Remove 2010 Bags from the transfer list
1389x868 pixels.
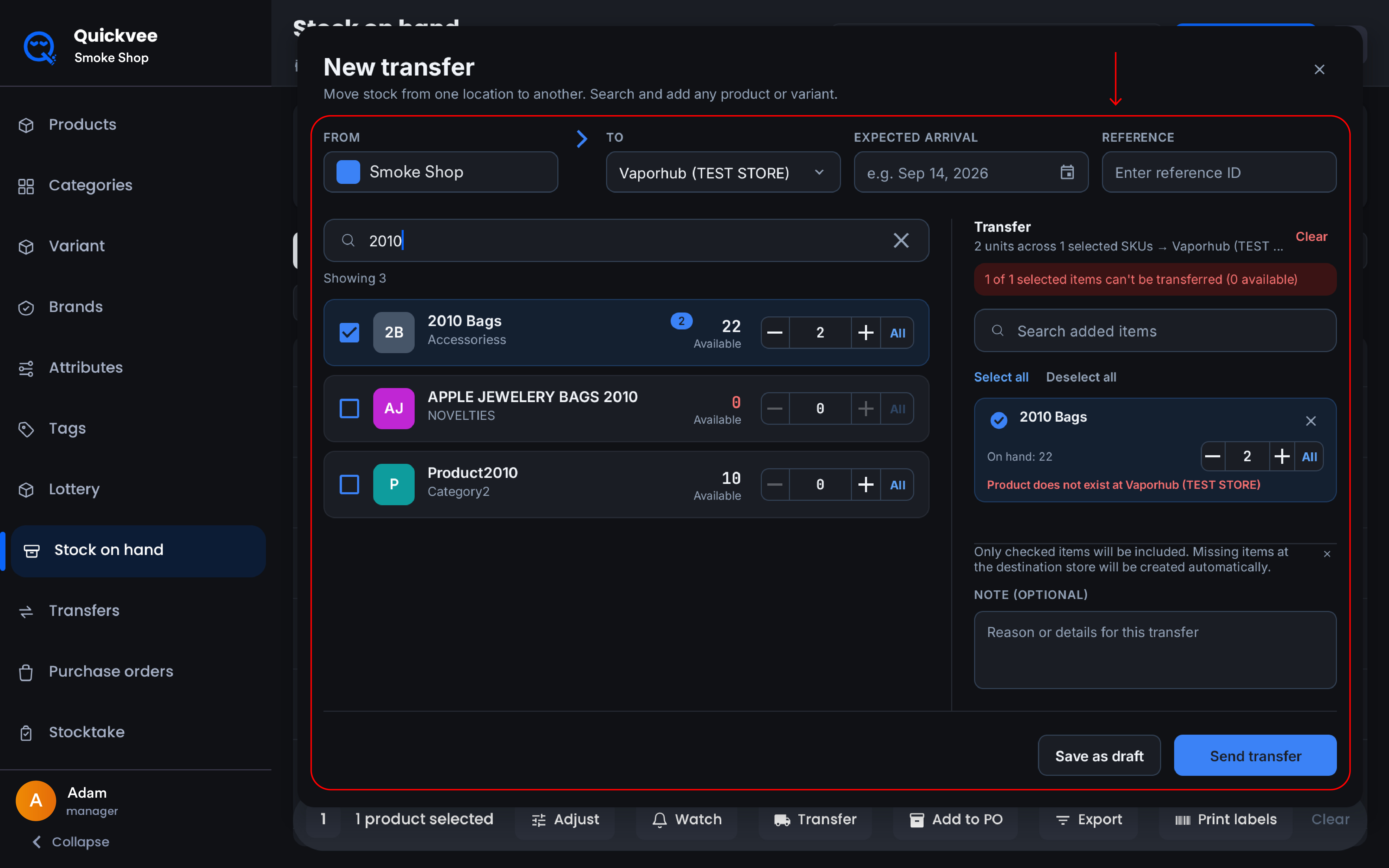(1311, 421)
